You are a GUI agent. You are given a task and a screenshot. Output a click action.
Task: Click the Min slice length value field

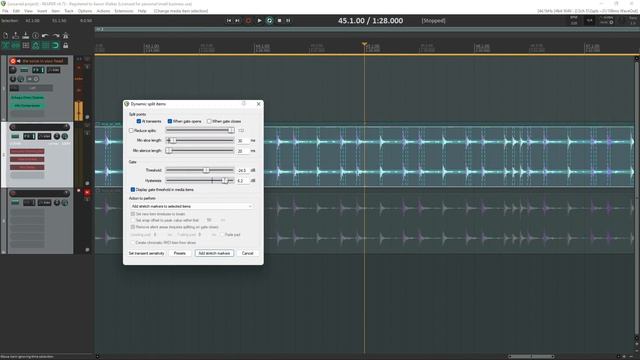243,141
